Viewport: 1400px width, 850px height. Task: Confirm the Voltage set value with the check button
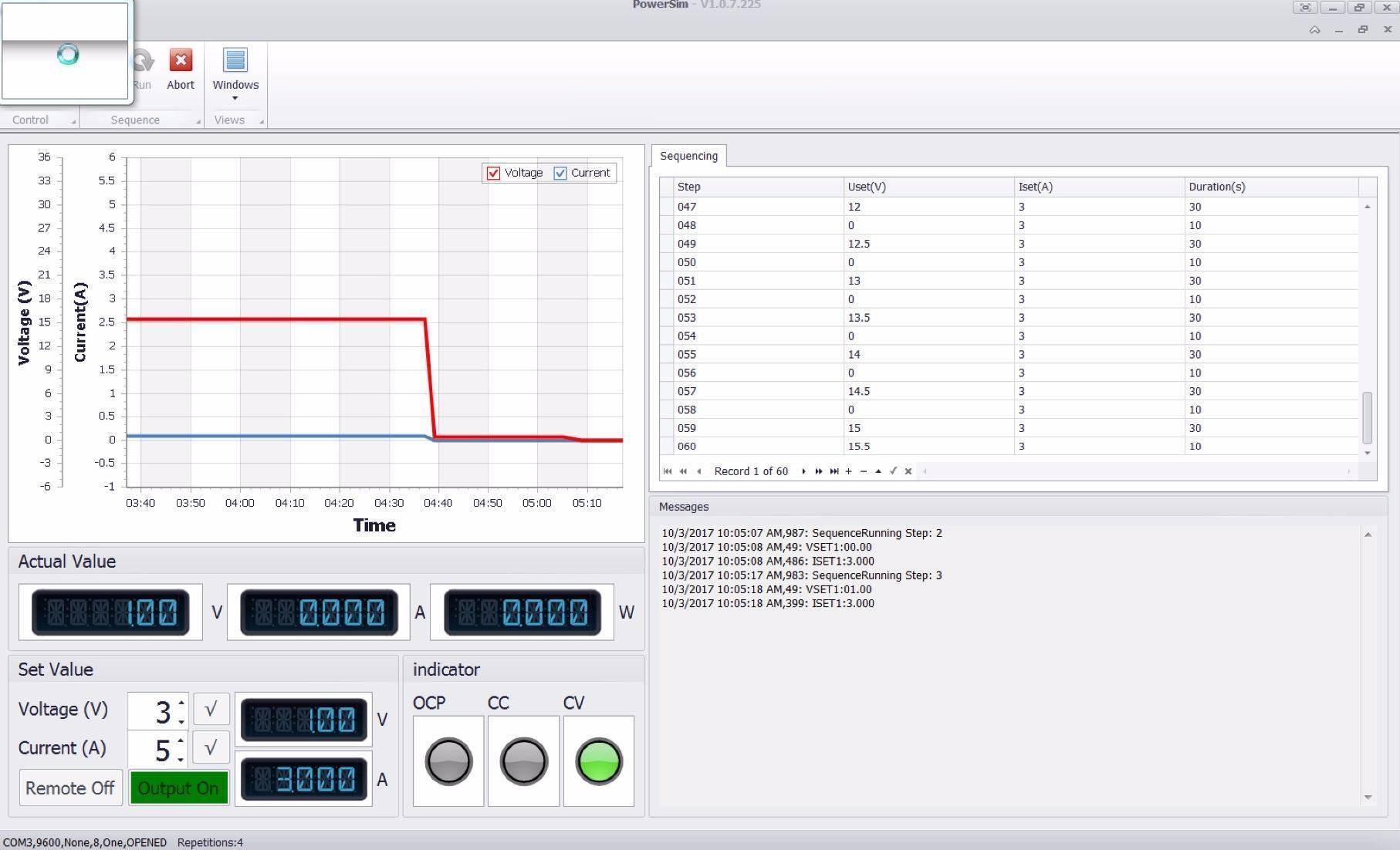pos(211,709)
